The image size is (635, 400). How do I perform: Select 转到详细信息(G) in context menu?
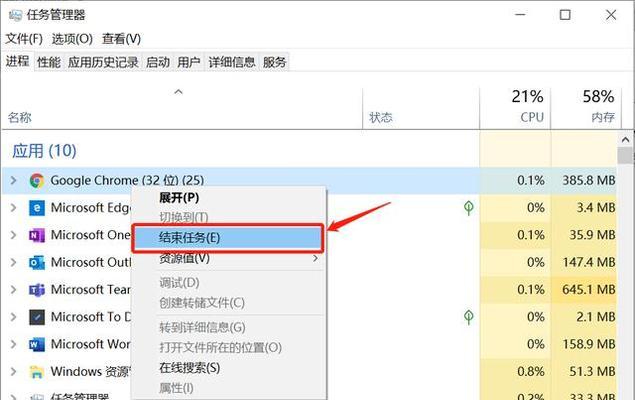202,327
